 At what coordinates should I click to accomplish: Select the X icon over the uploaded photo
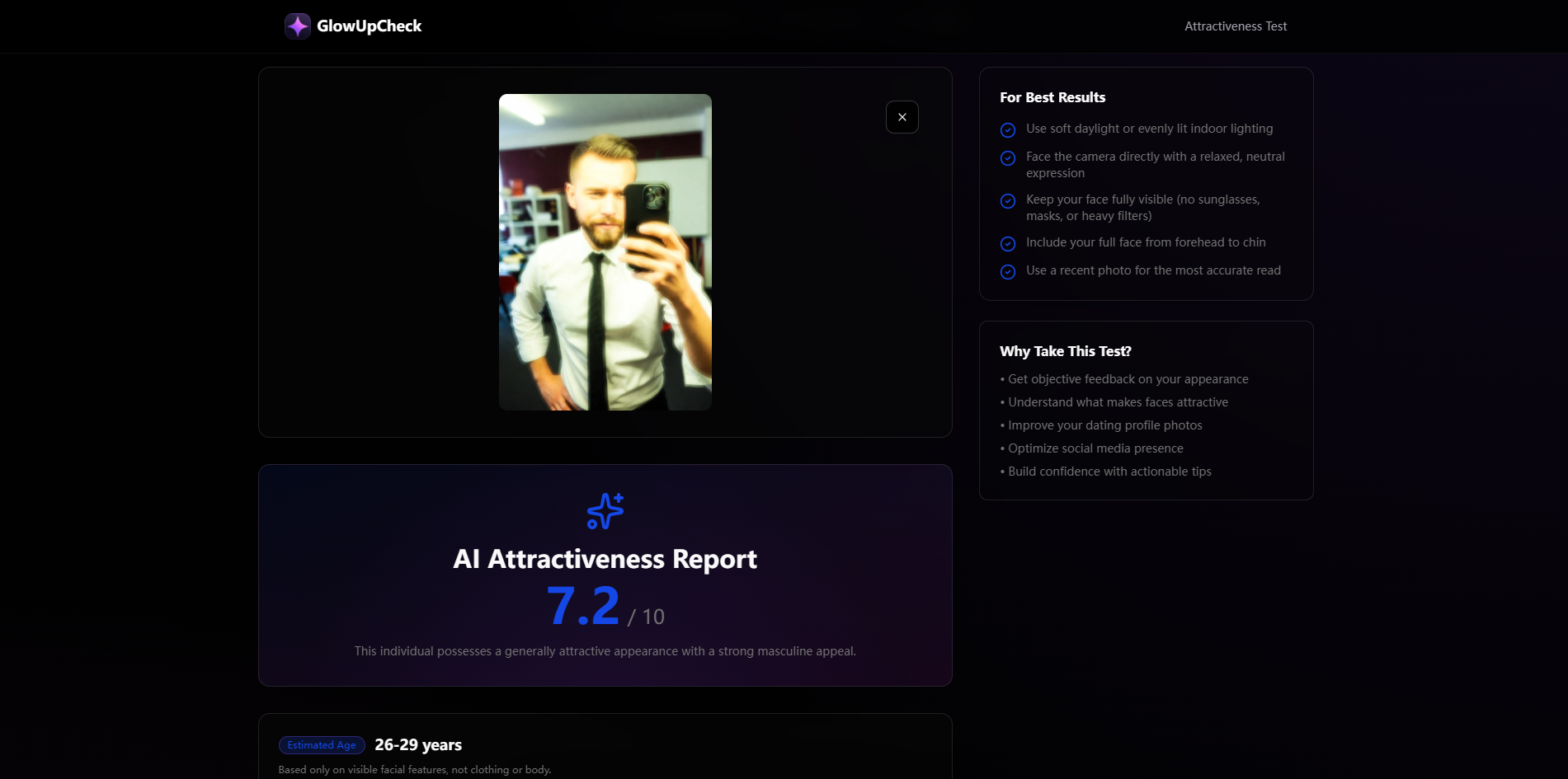(x=902, y=116)
